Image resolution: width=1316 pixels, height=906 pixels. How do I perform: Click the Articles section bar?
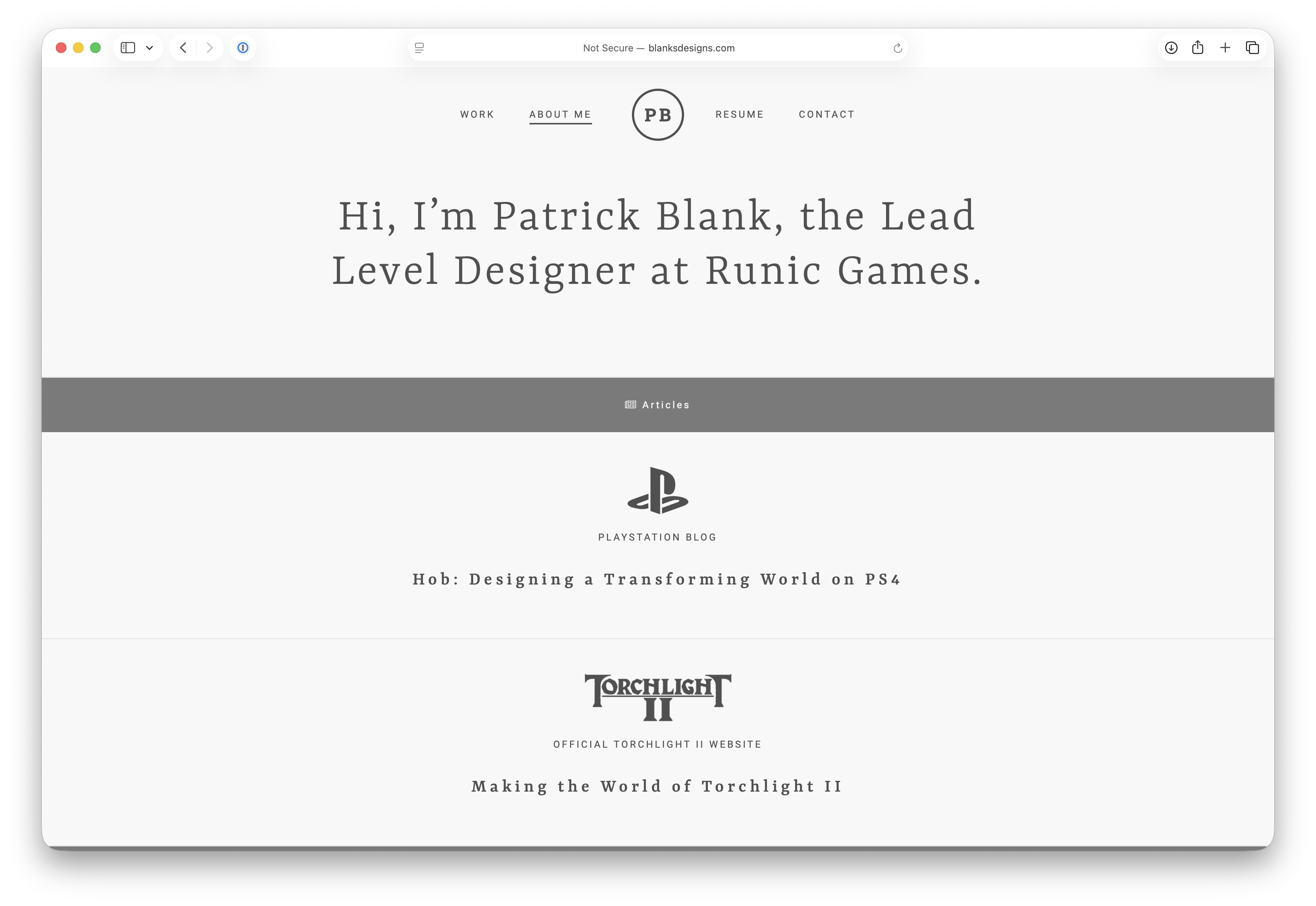click(x=657, y=405)
